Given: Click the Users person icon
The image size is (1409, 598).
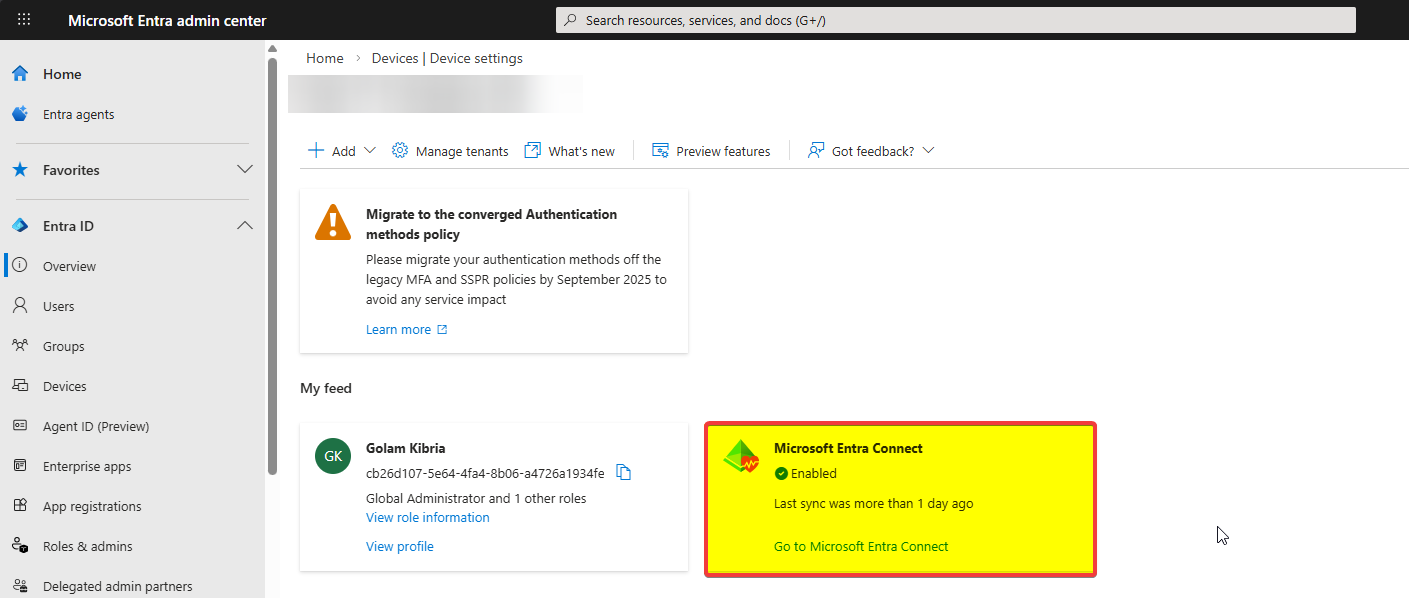Looking at the screenshot, I should tap(20, 306).
